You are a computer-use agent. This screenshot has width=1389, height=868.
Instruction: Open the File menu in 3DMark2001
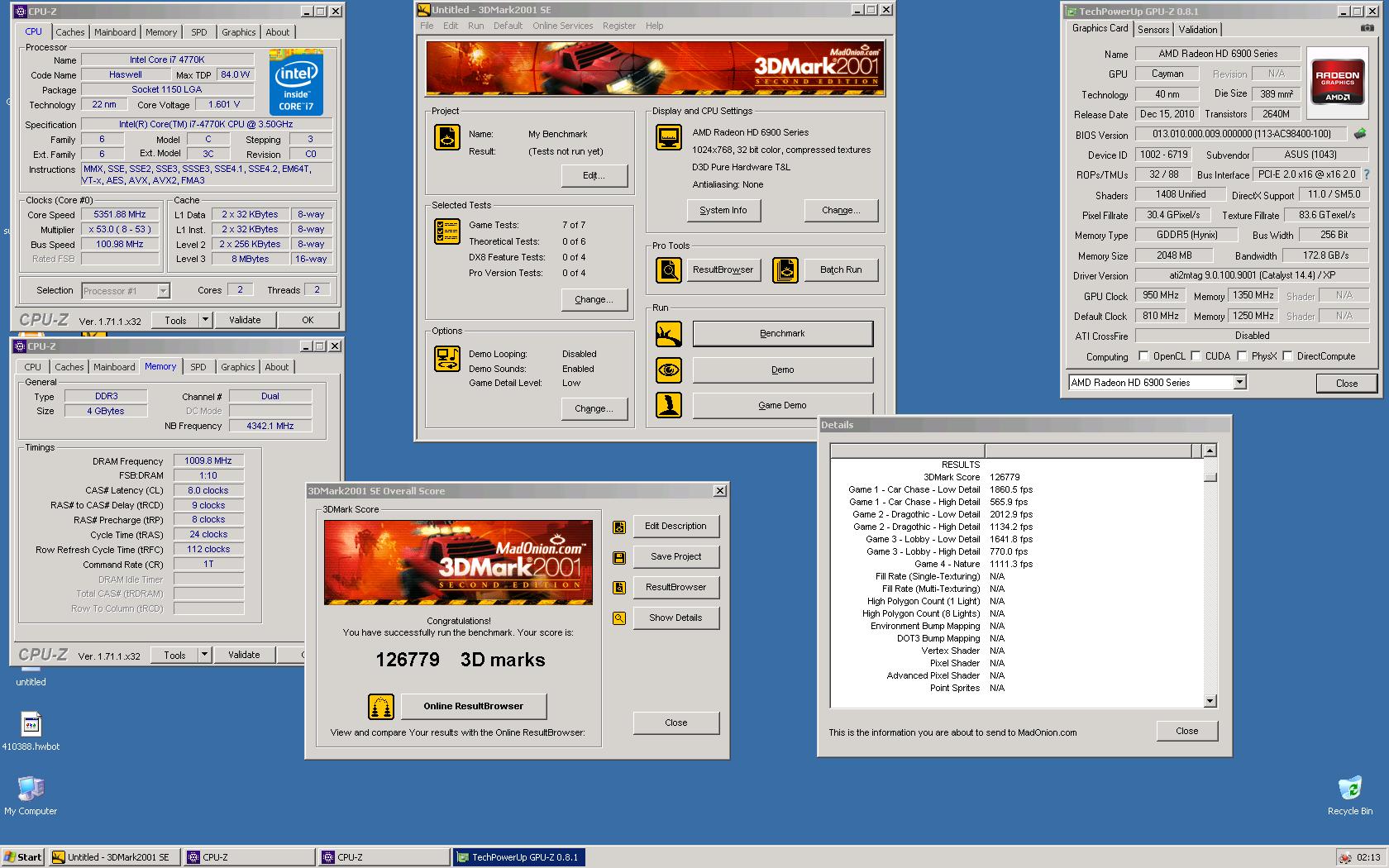[x=427, y=26]
